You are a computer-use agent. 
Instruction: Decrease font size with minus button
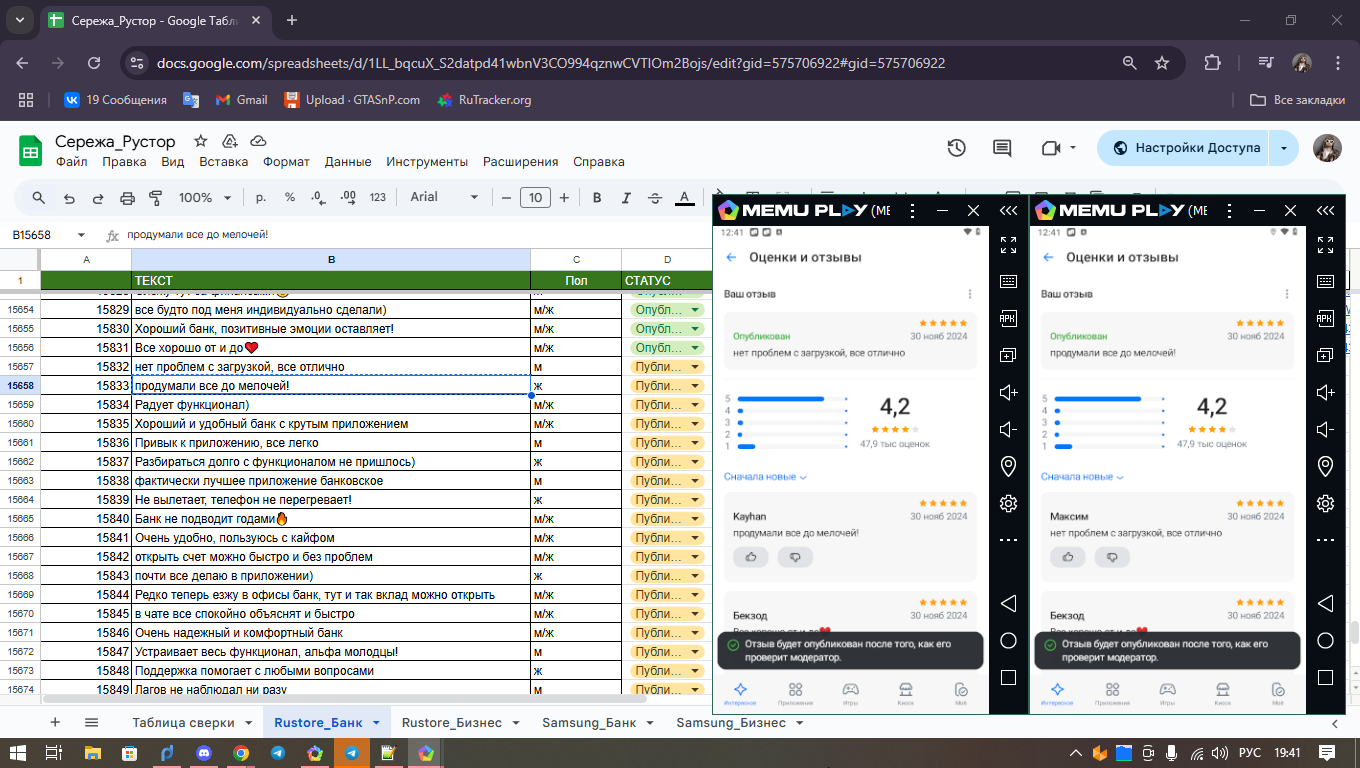point(506,197)
